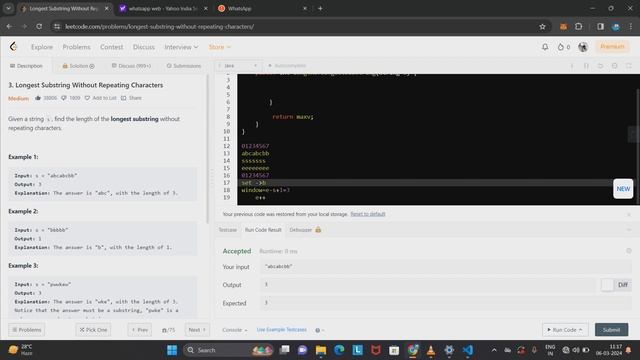Bookmark this page with the star icon

coord(542,27)
